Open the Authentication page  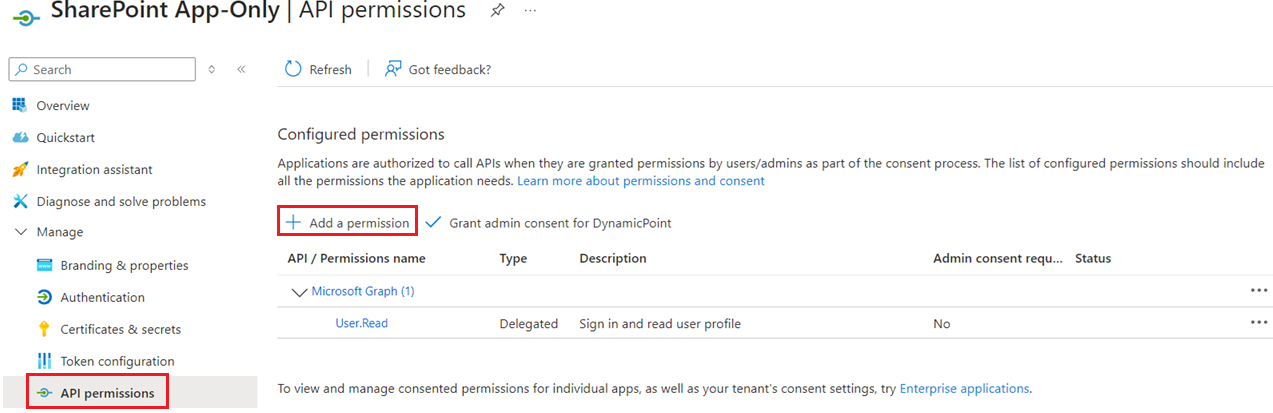tap(102, 298)
